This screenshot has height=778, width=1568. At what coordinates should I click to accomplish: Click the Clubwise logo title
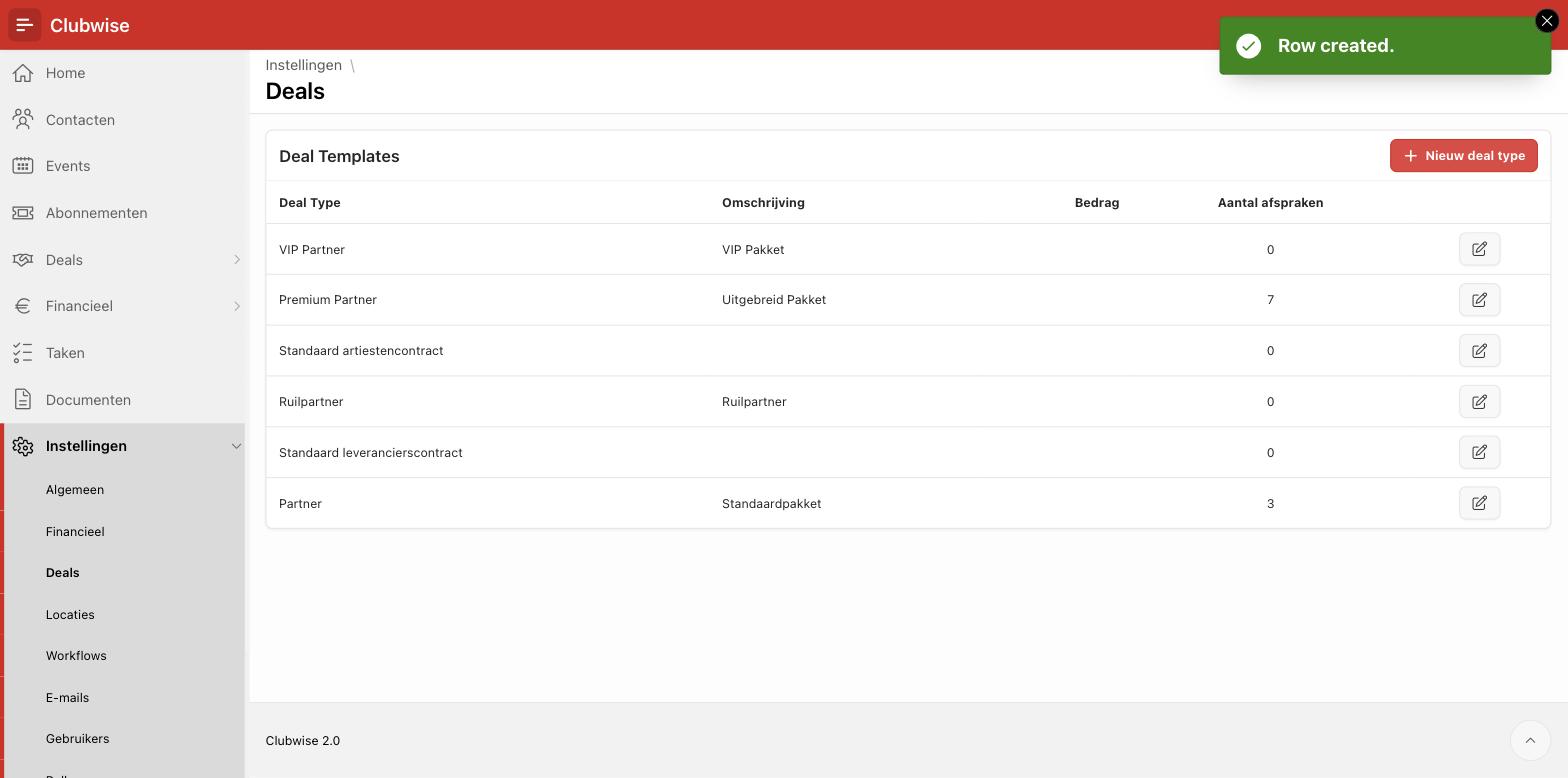point(89,25)
